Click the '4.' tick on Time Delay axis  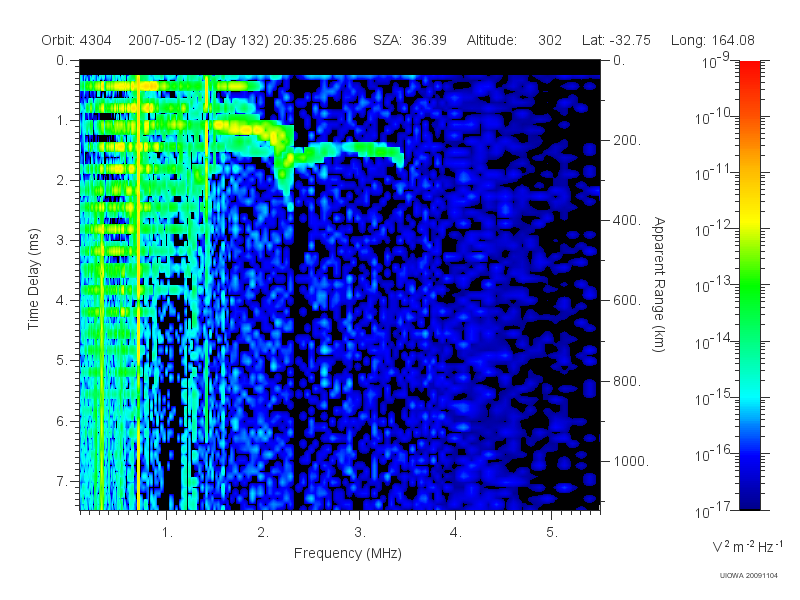click(x=62, y=301)
